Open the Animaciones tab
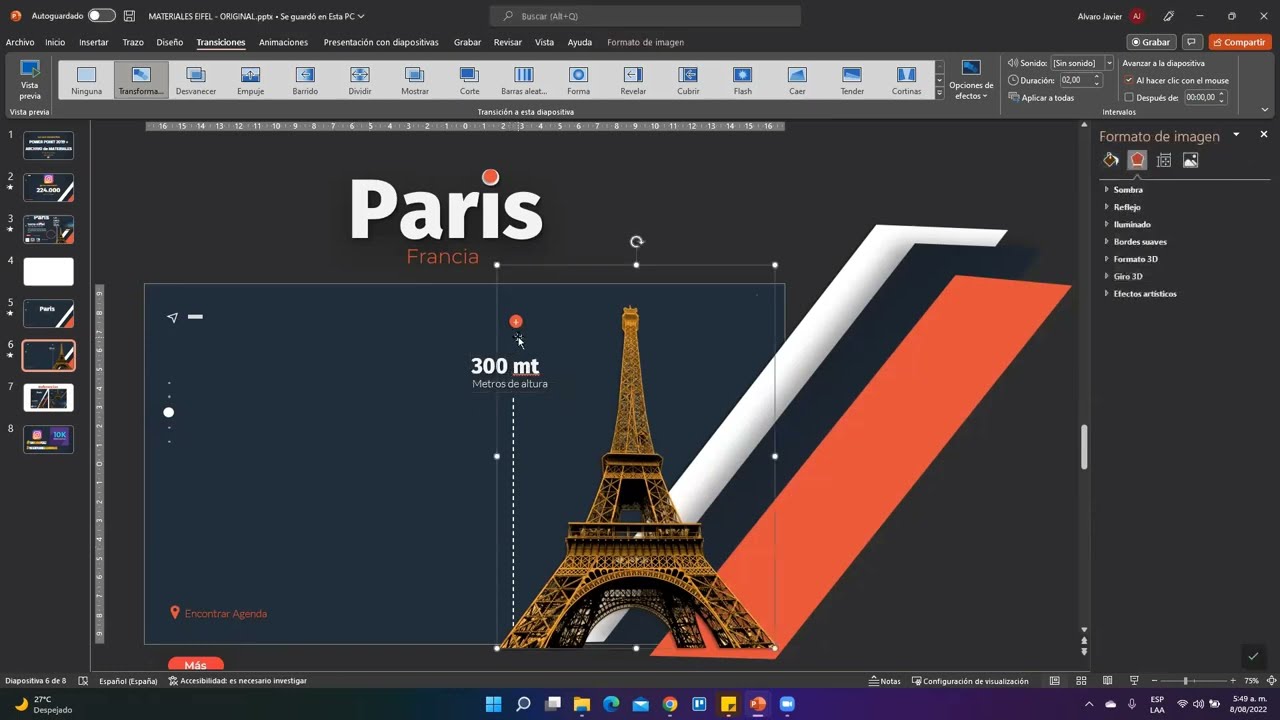The height and width of the screenshot is (720, 1280). pyautogui.click(x=283, y=42)
